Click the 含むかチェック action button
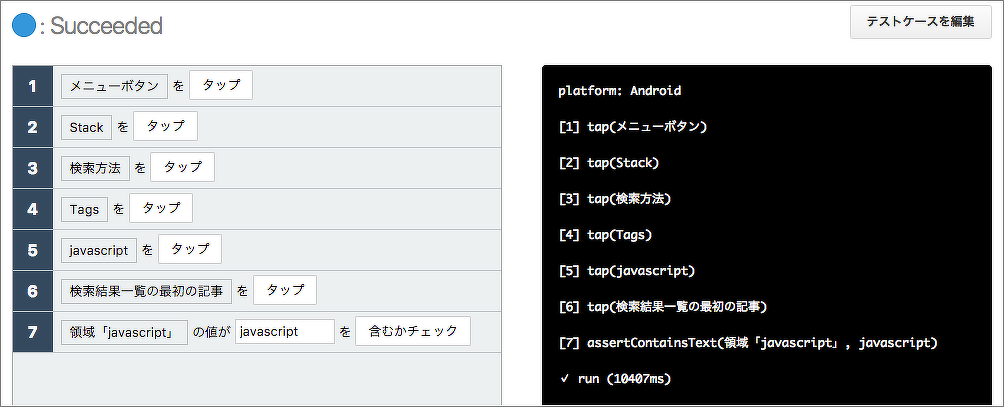The image size is (1004, 407). pyautogui.click(x=412, y=332)
